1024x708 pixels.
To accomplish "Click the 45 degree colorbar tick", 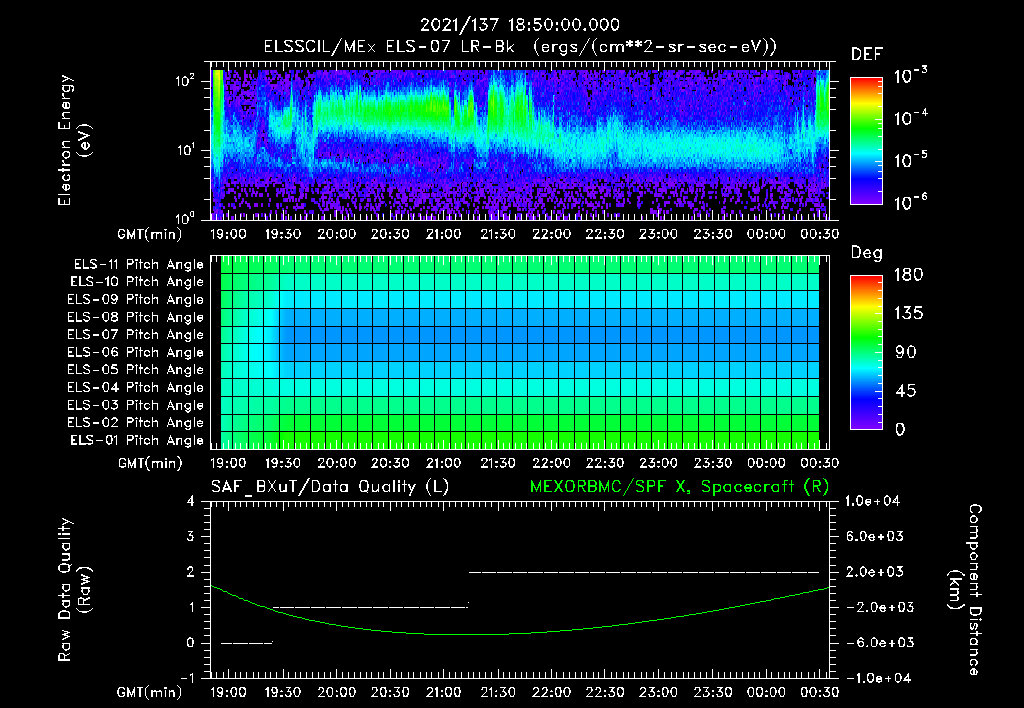I will pyautogui.click(x=906, y=391).
